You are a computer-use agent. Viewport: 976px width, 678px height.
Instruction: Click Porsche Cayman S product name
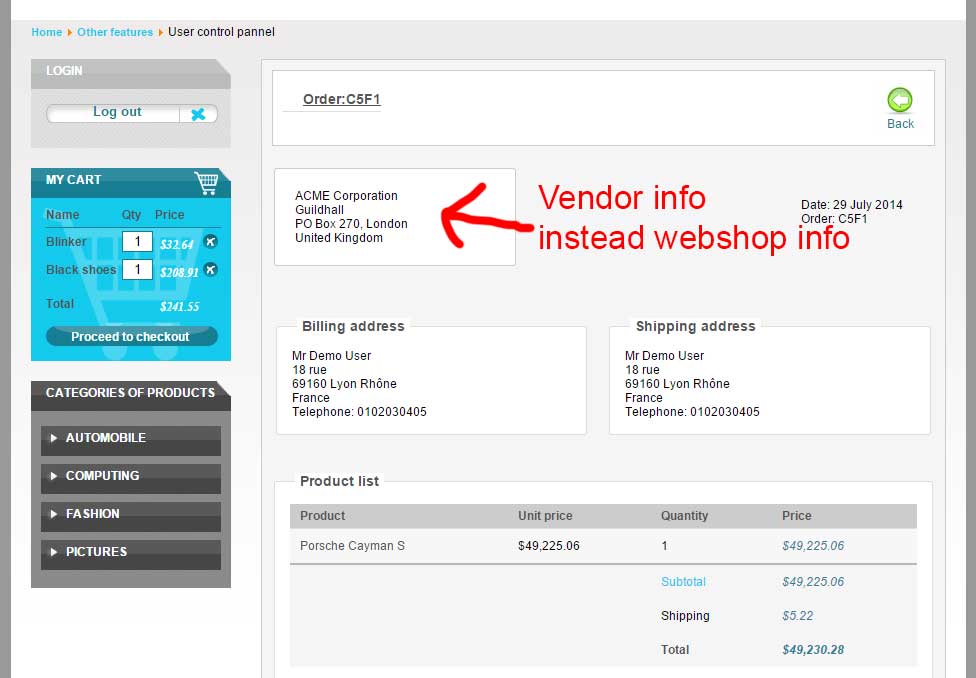(x=352, y=545)
